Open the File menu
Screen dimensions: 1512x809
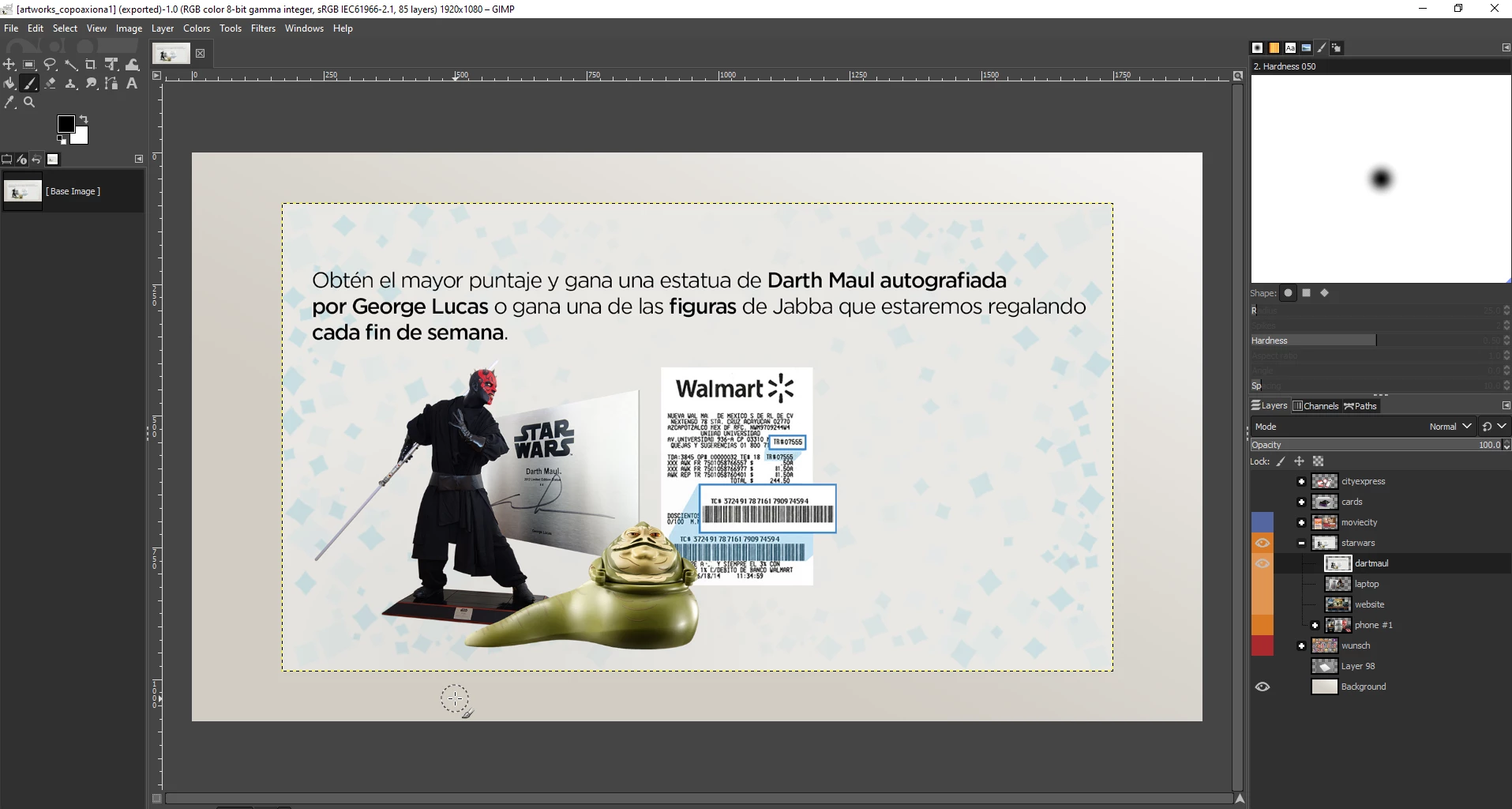pyautogui.click(x=11, y=28)
